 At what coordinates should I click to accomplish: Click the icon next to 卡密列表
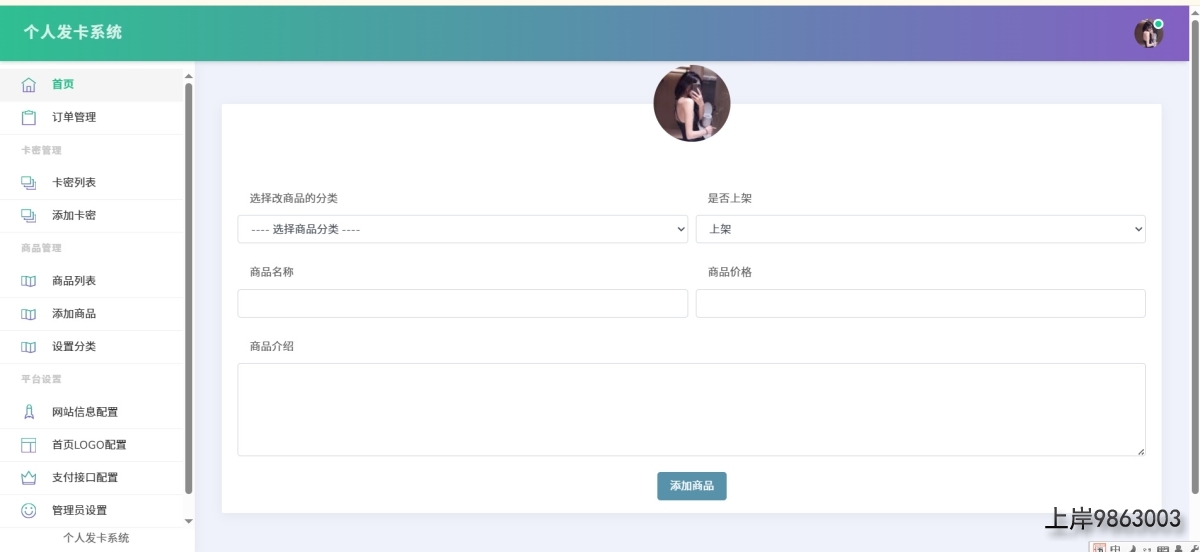point(29,183)
